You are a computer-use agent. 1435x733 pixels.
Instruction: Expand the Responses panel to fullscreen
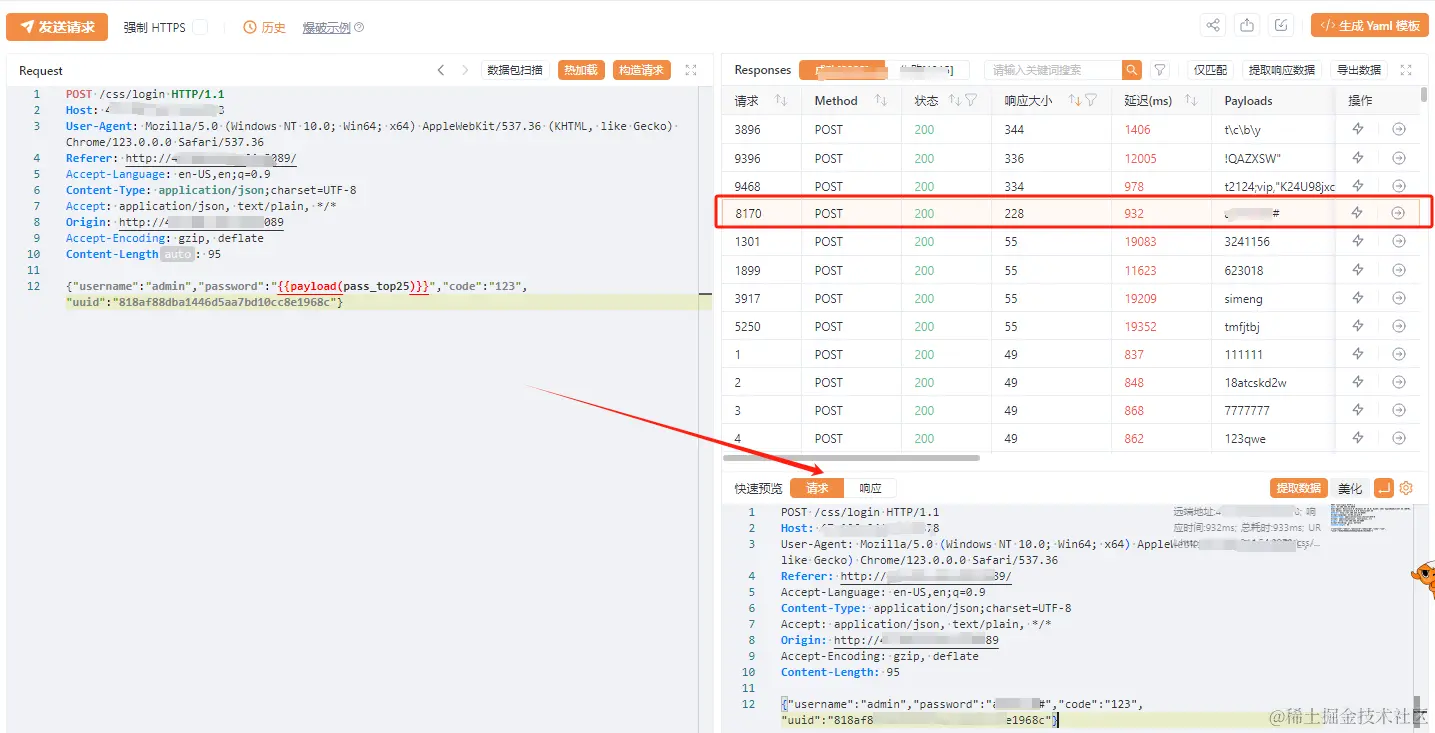(x=1406, y=70)
